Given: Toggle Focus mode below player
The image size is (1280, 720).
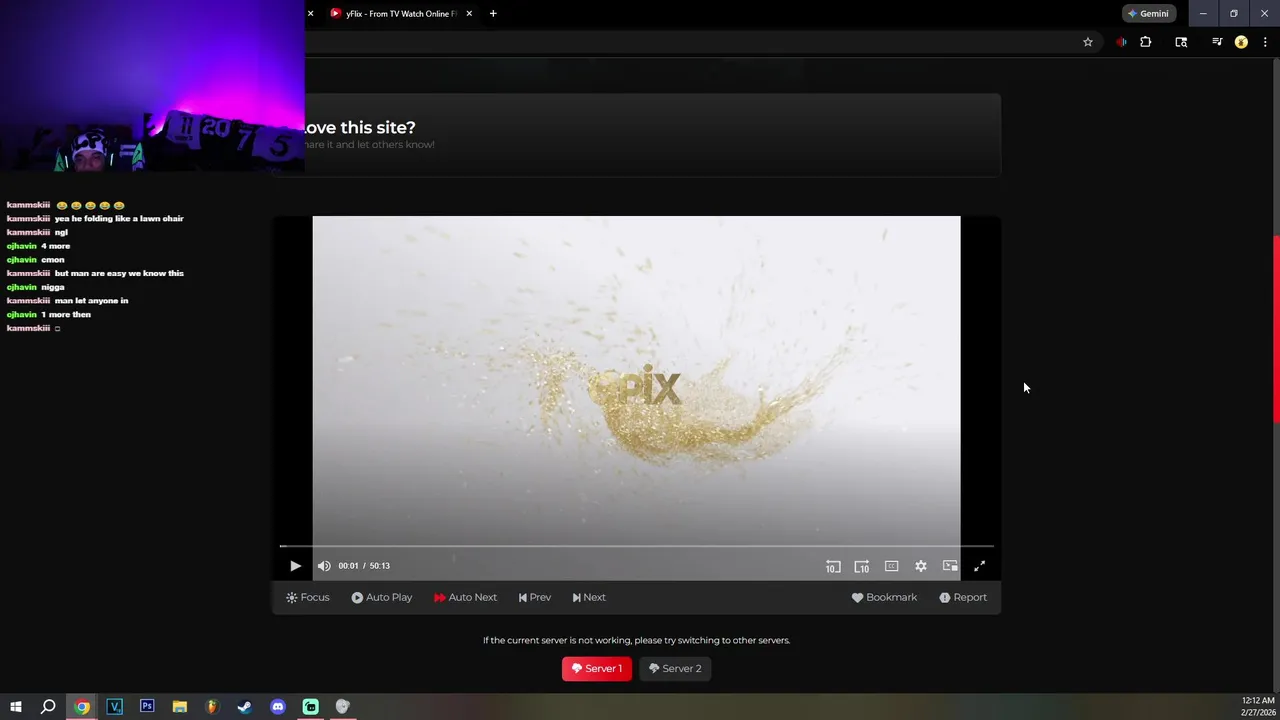Looking at the screenshot, I should pyautogui.click(x=307, y=597).
